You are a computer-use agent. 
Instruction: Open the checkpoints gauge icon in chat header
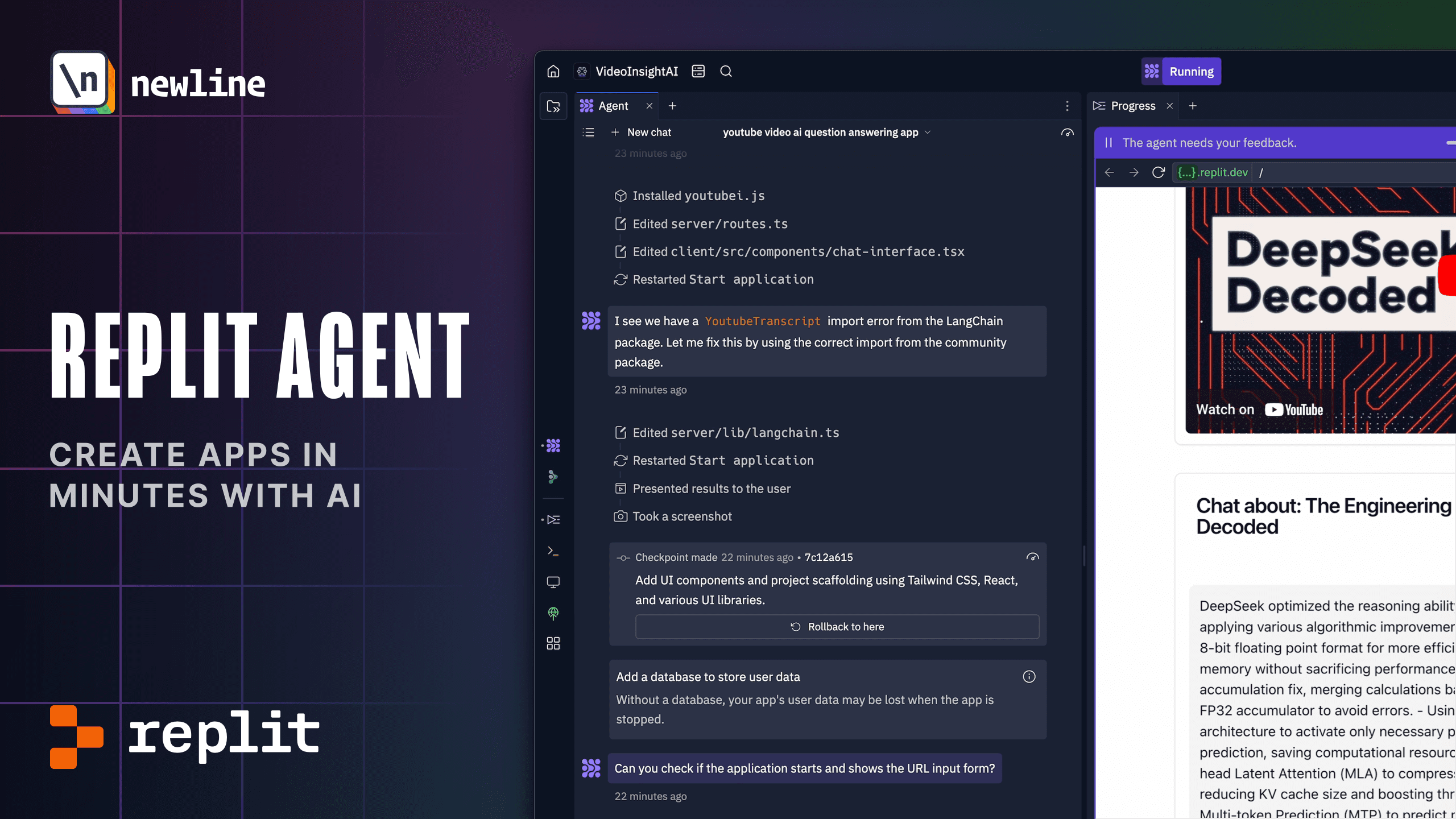(x=1067, y=133)
